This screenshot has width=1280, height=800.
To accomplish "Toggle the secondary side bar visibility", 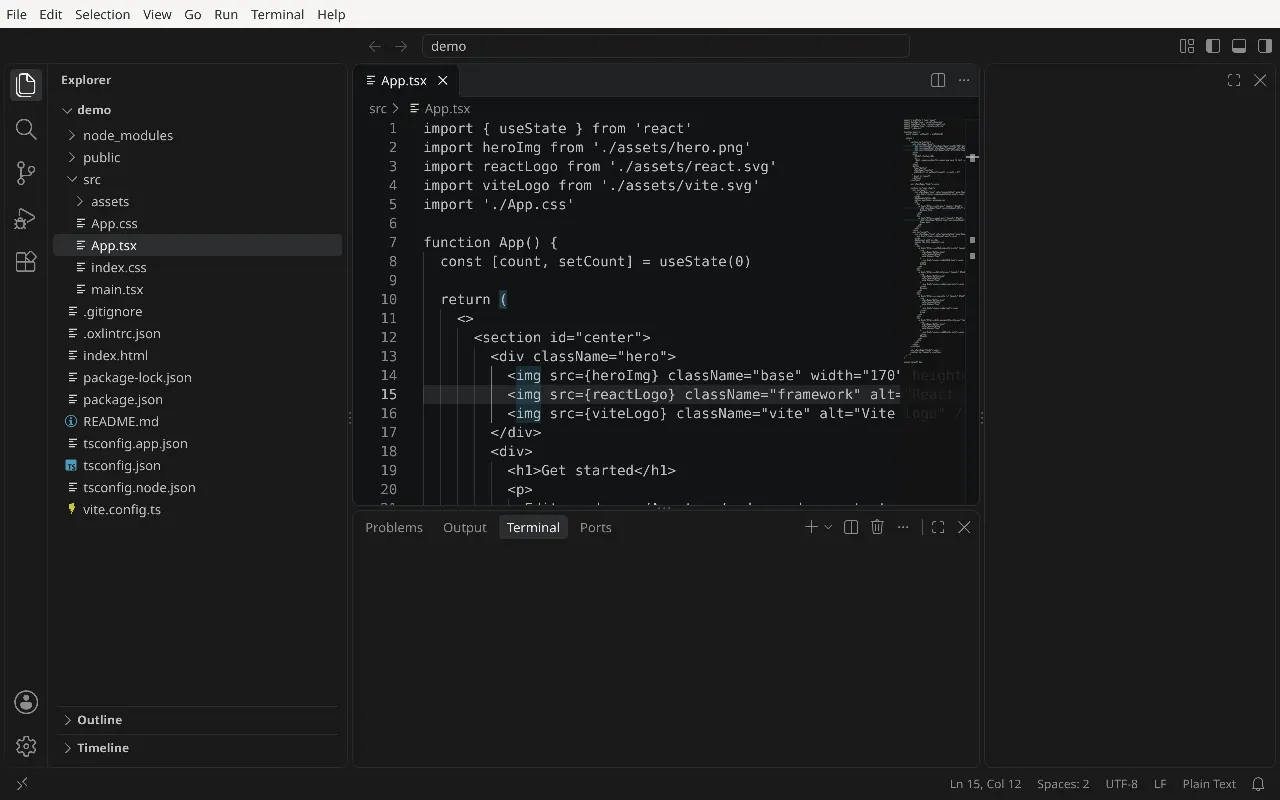I will [x=1265, y=46].
